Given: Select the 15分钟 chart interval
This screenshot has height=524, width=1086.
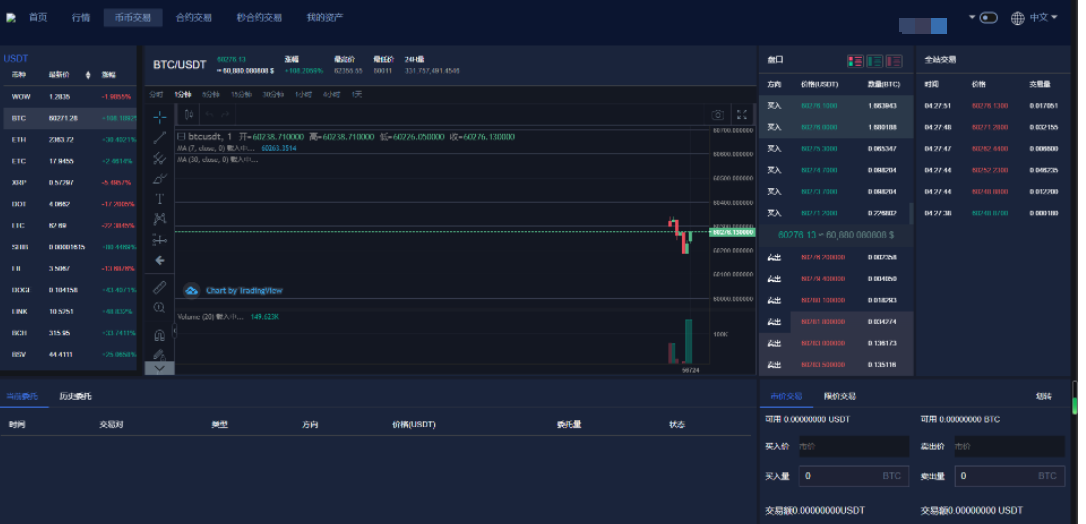Looking at the screenshot, I should point(241,94).
